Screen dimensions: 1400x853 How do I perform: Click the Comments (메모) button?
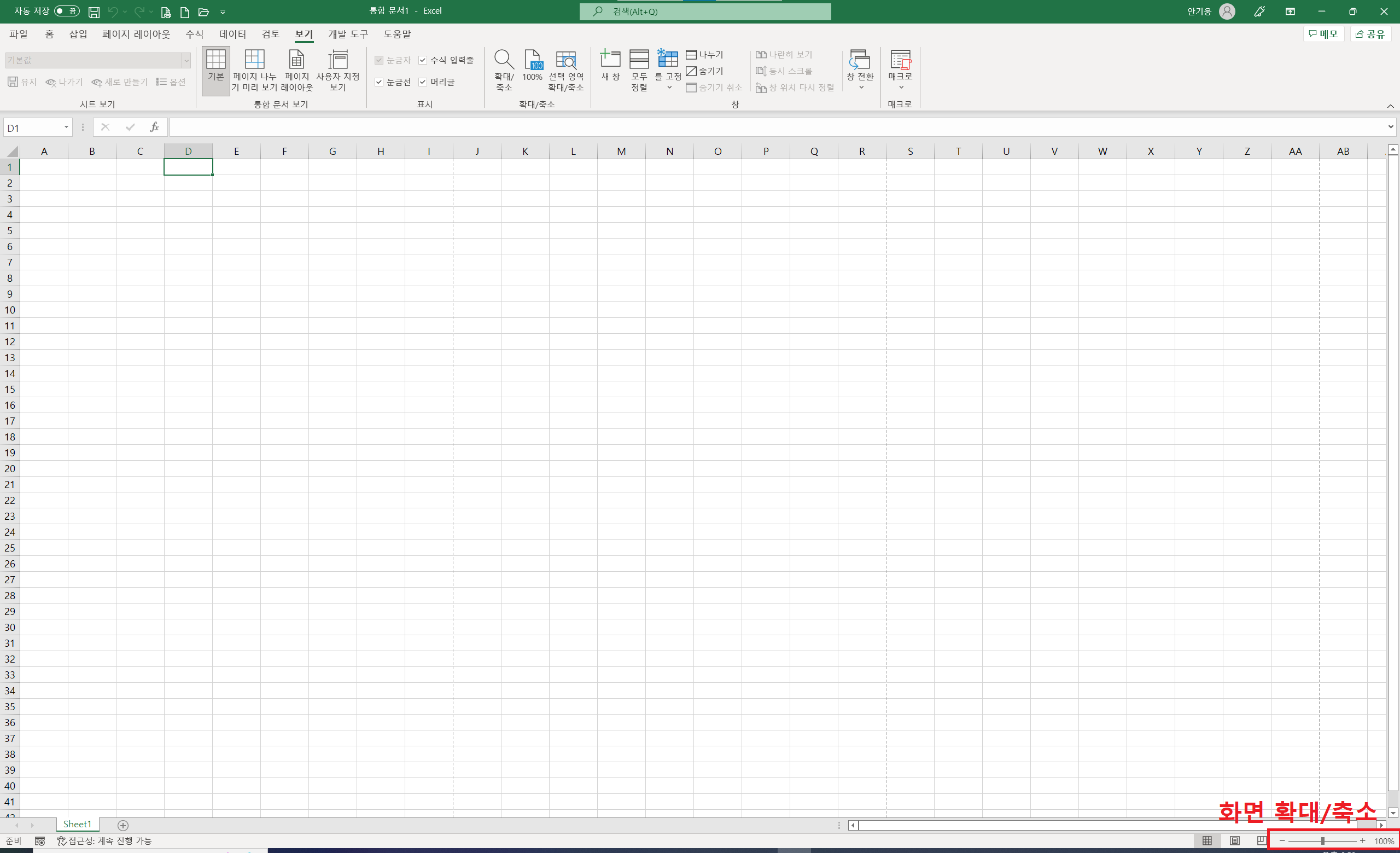1323,34
